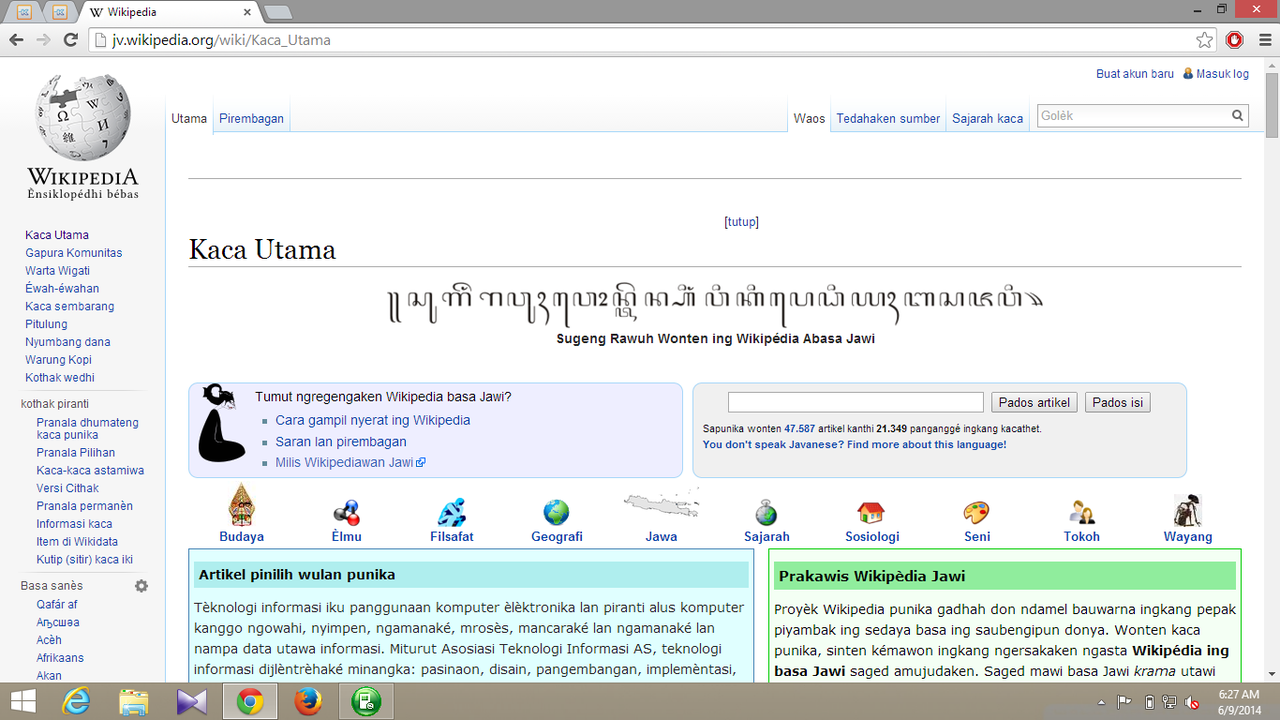
Task: Open Firefox from taskbar
Action: (308, 702)
